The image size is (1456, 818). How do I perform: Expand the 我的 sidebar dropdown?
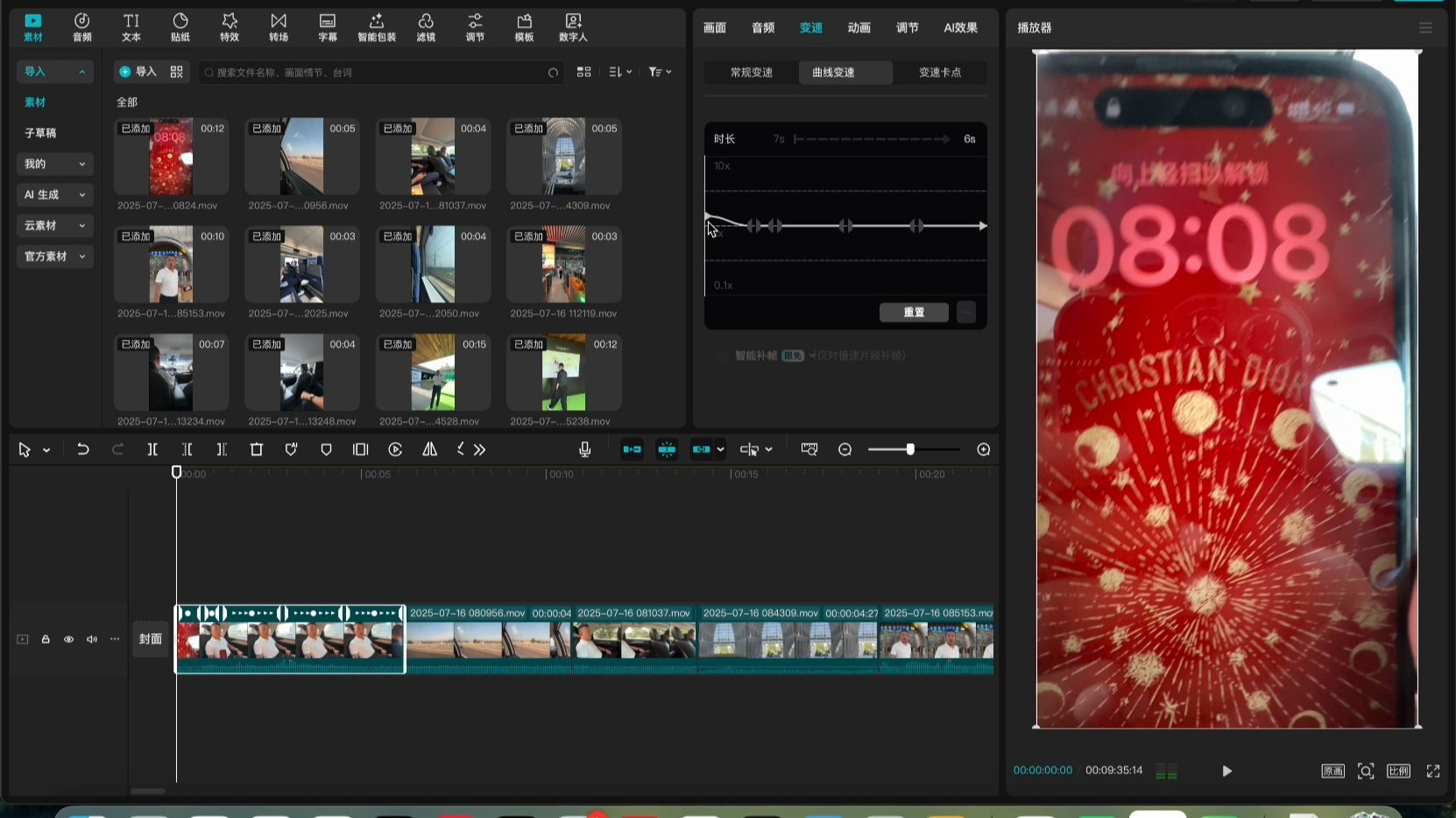coord(54,164)
